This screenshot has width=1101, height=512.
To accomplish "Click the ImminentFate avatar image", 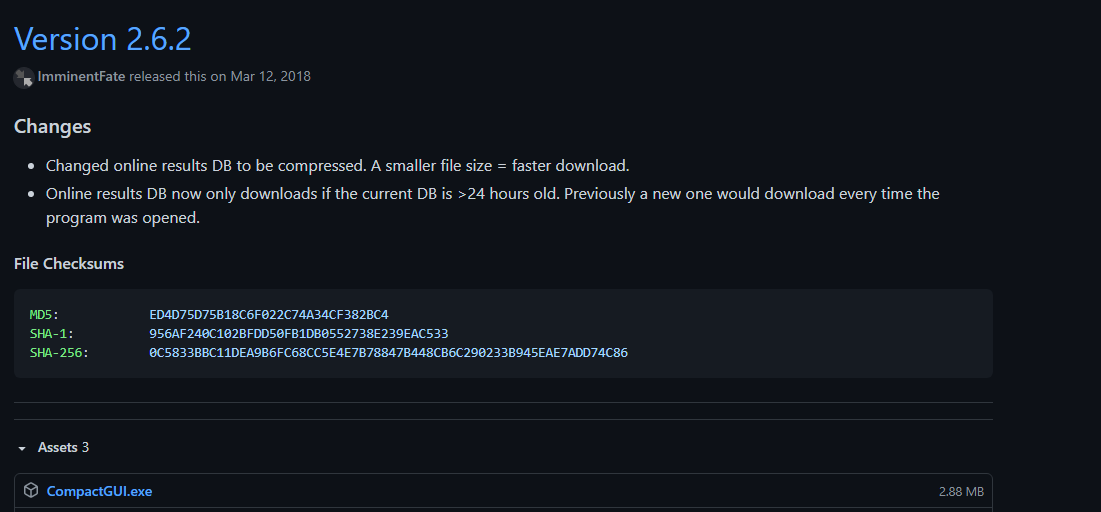I will [x=24, y=77].
